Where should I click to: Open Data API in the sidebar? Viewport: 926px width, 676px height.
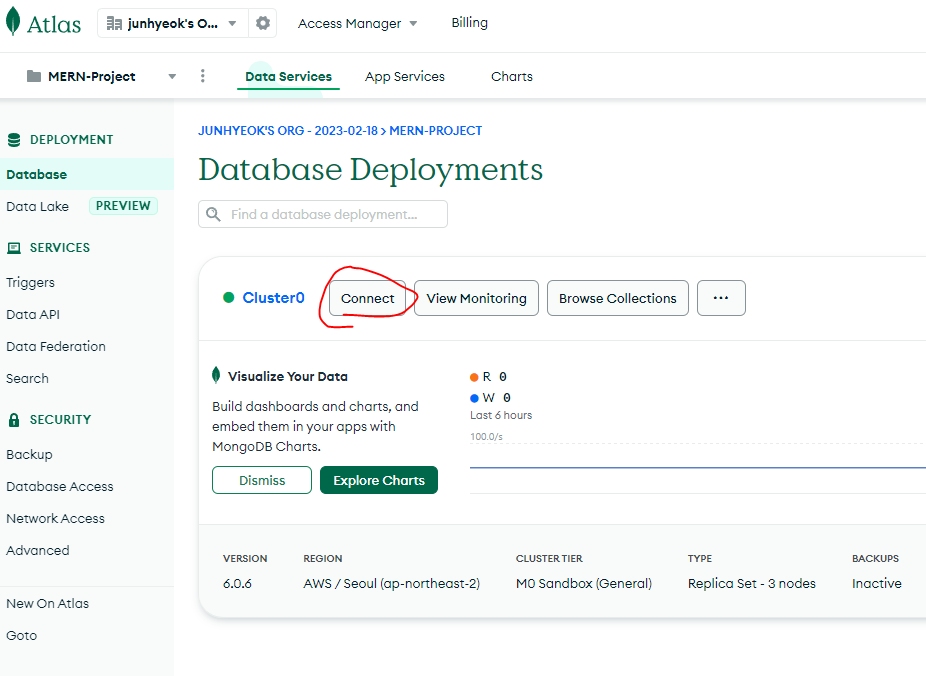(x=32, y=315)
